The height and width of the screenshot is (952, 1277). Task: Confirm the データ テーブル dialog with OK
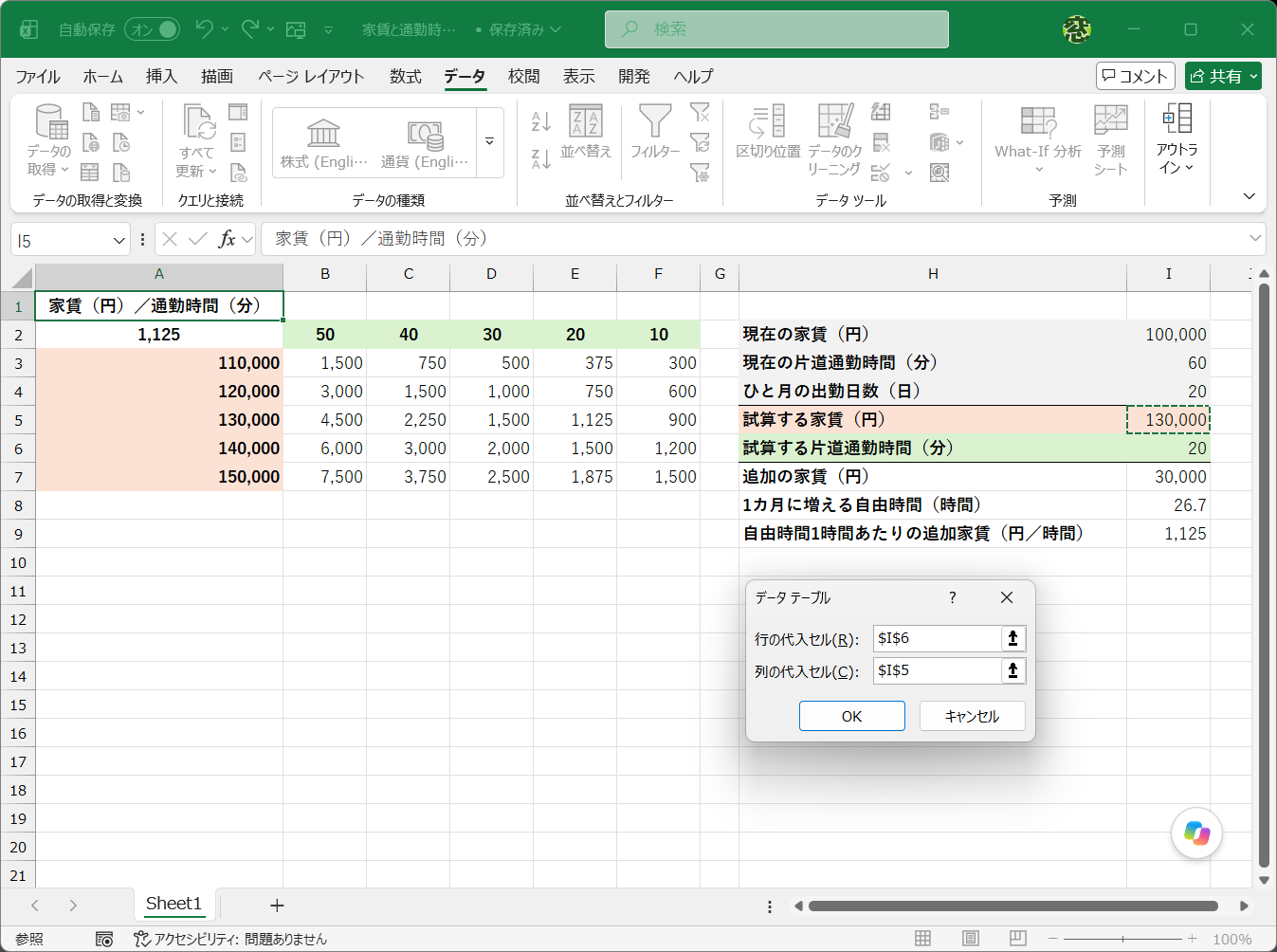[852, 716]
